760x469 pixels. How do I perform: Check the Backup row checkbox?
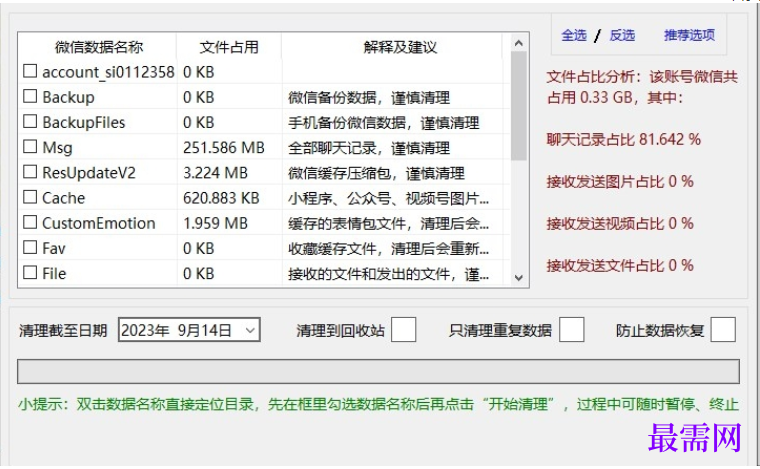tap(30, 96)
